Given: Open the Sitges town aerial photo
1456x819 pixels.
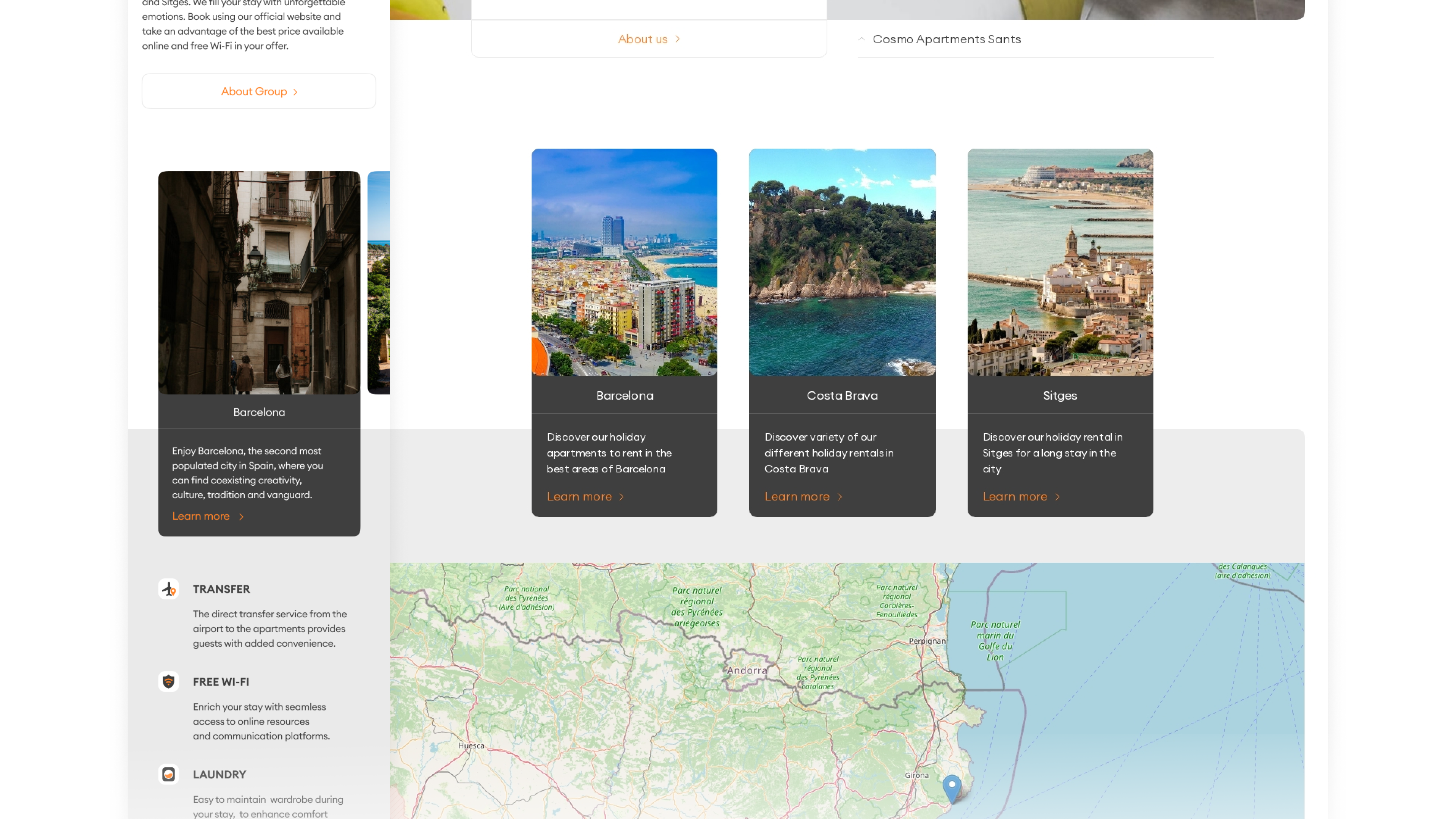Looking at the screenshot, I should click(1060, 262).
